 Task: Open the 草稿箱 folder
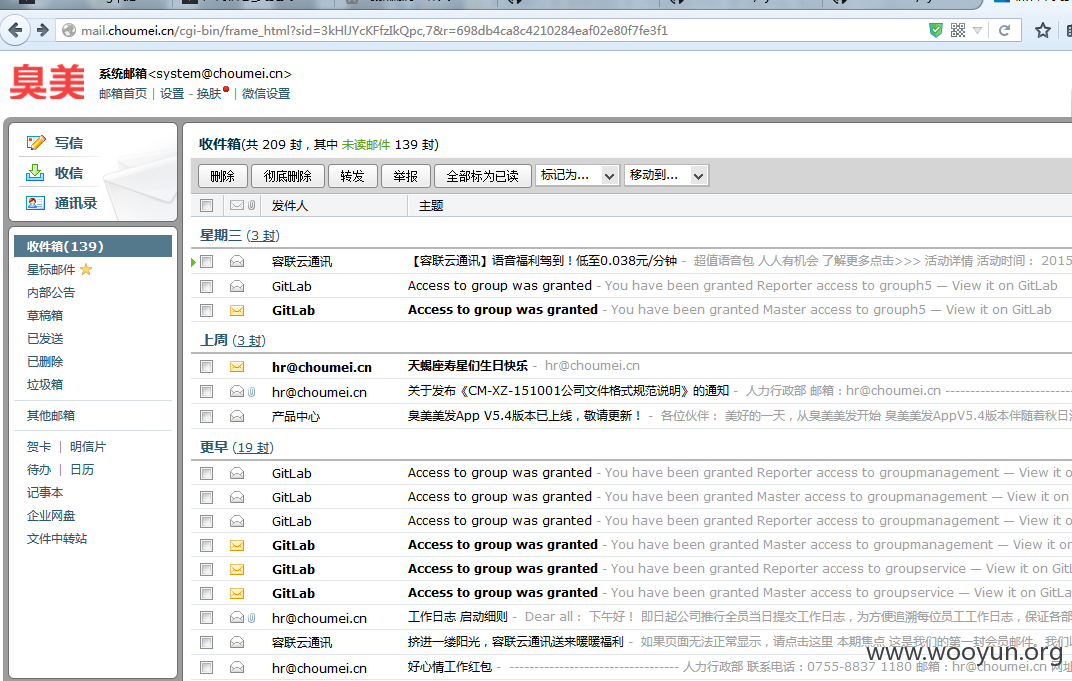tap(45, 315)
